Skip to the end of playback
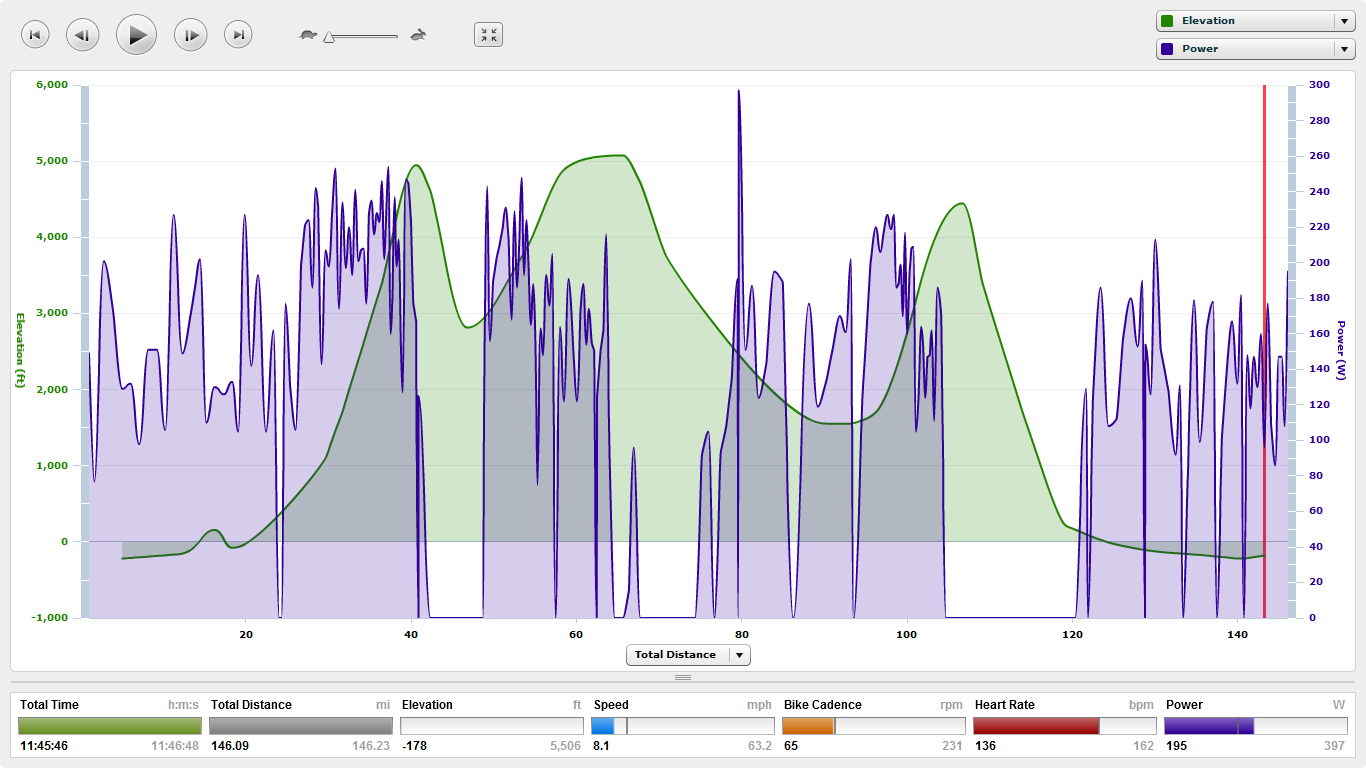This screenshot has height=768, width=1366. [x=238, y=35]
